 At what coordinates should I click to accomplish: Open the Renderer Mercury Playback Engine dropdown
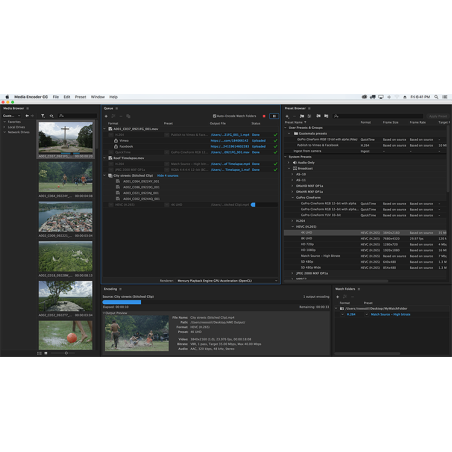point(228,281)
